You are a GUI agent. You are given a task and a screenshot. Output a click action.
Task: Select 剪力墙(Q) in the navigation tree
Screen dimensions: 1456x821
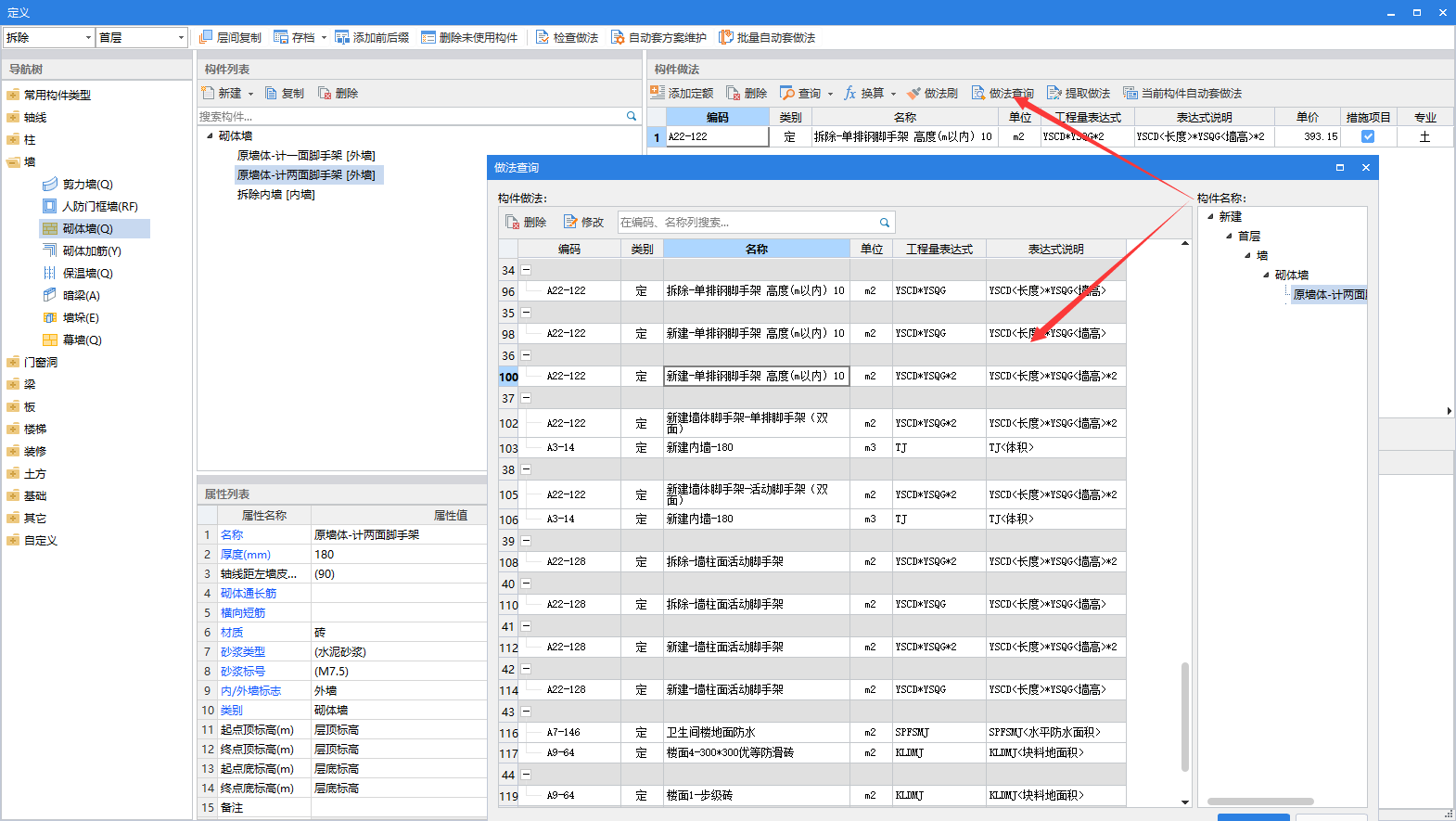tap(87, 184)
